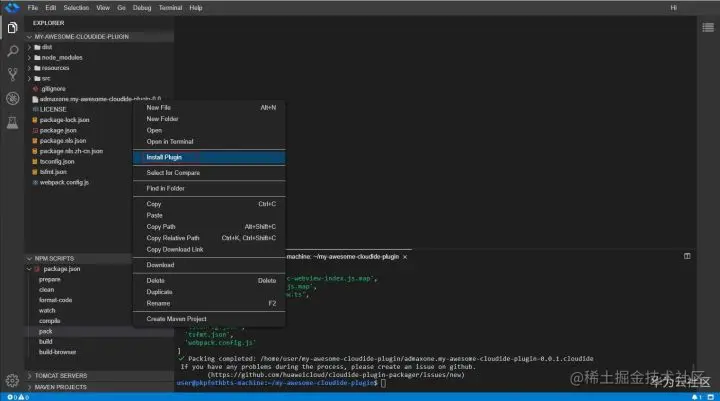The width and height of the screenshot is (720, 401).
Task: Open the View menu
Action: pyautogui.click(x=103, y=8)
